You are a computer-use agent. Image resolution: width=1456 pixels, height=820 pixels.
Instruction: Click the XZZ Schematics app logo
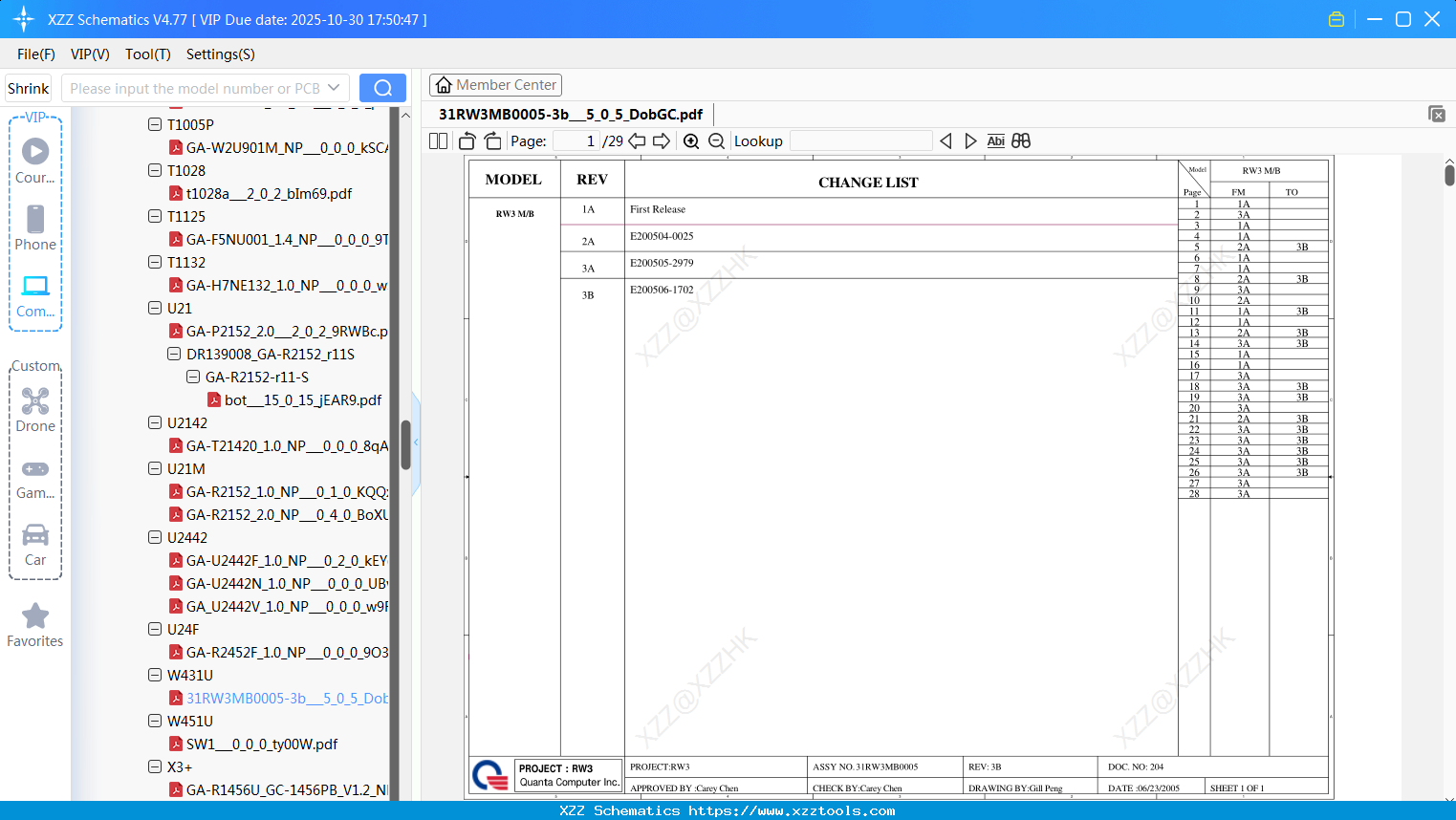[x=24, y=19]
